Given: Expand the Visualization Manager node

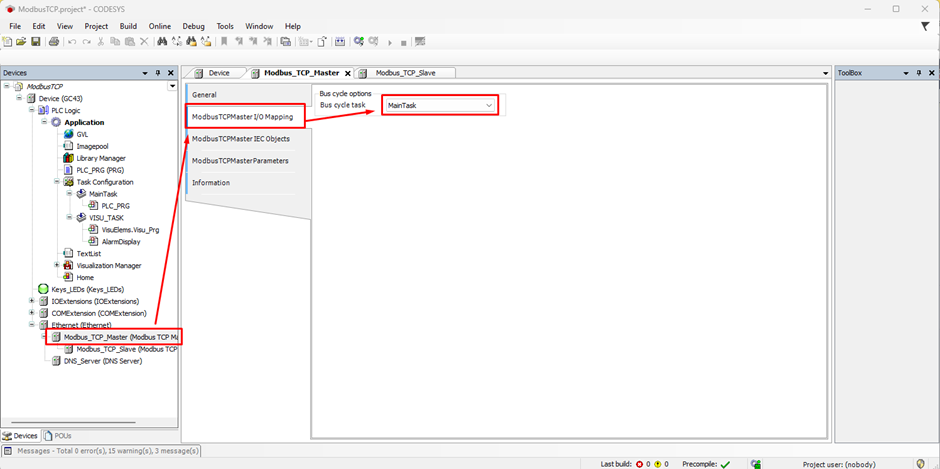Looking at the screenshot, I should (x=57, y=265).
